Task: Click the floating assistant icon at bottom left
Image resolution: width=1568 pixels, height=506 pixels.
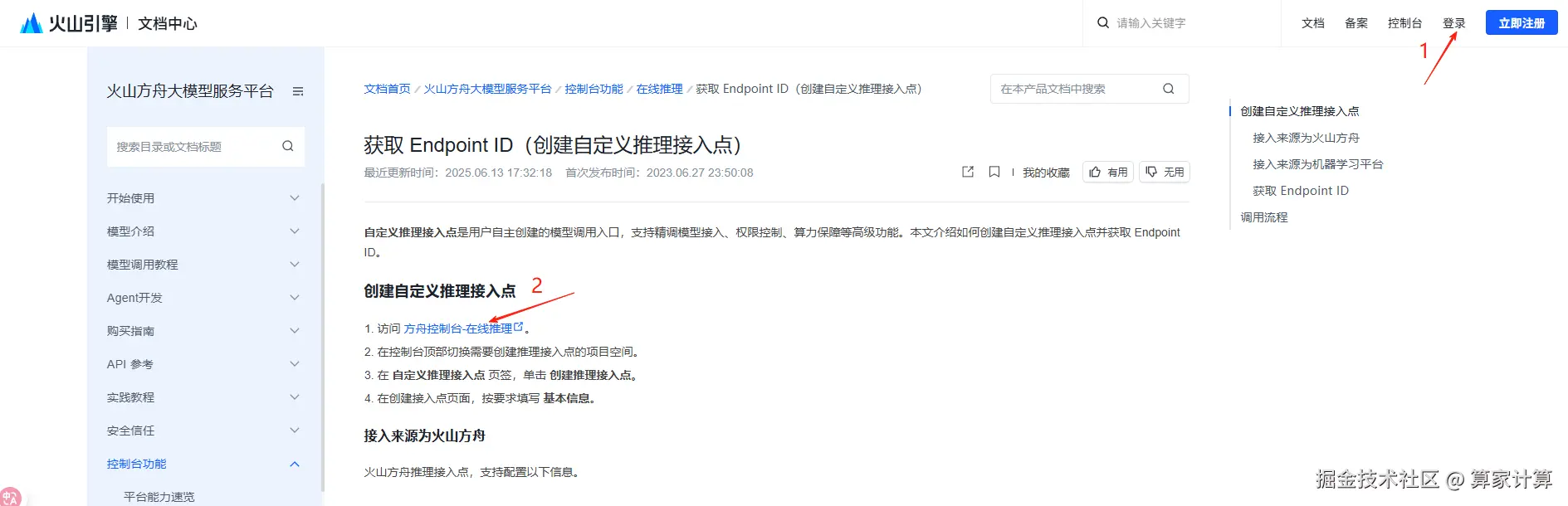Action: (10, 497)
